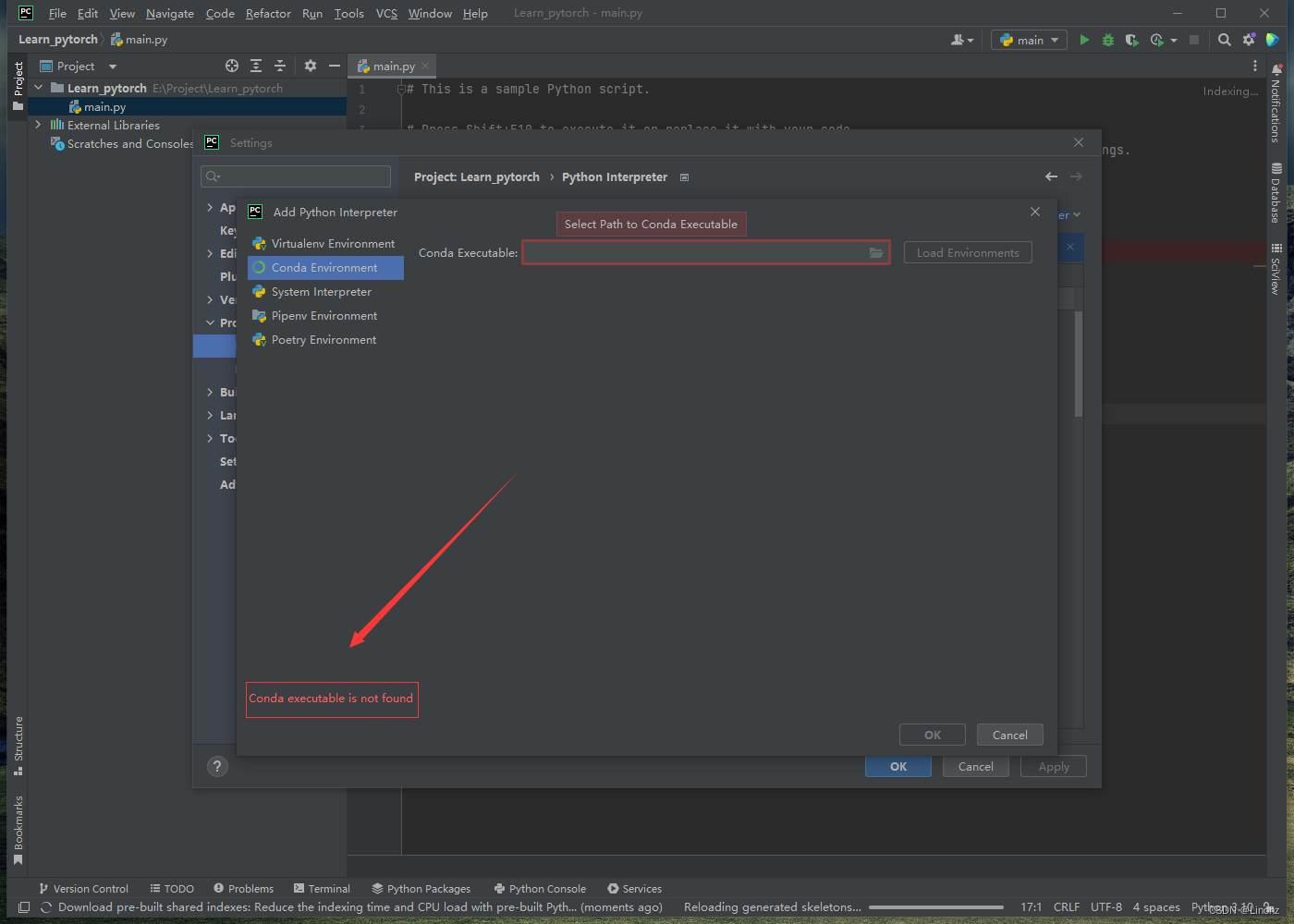This screenshot has height=924, width=1294.
Task: Close the Settings dialog X icon
Action: point(1079,142)
